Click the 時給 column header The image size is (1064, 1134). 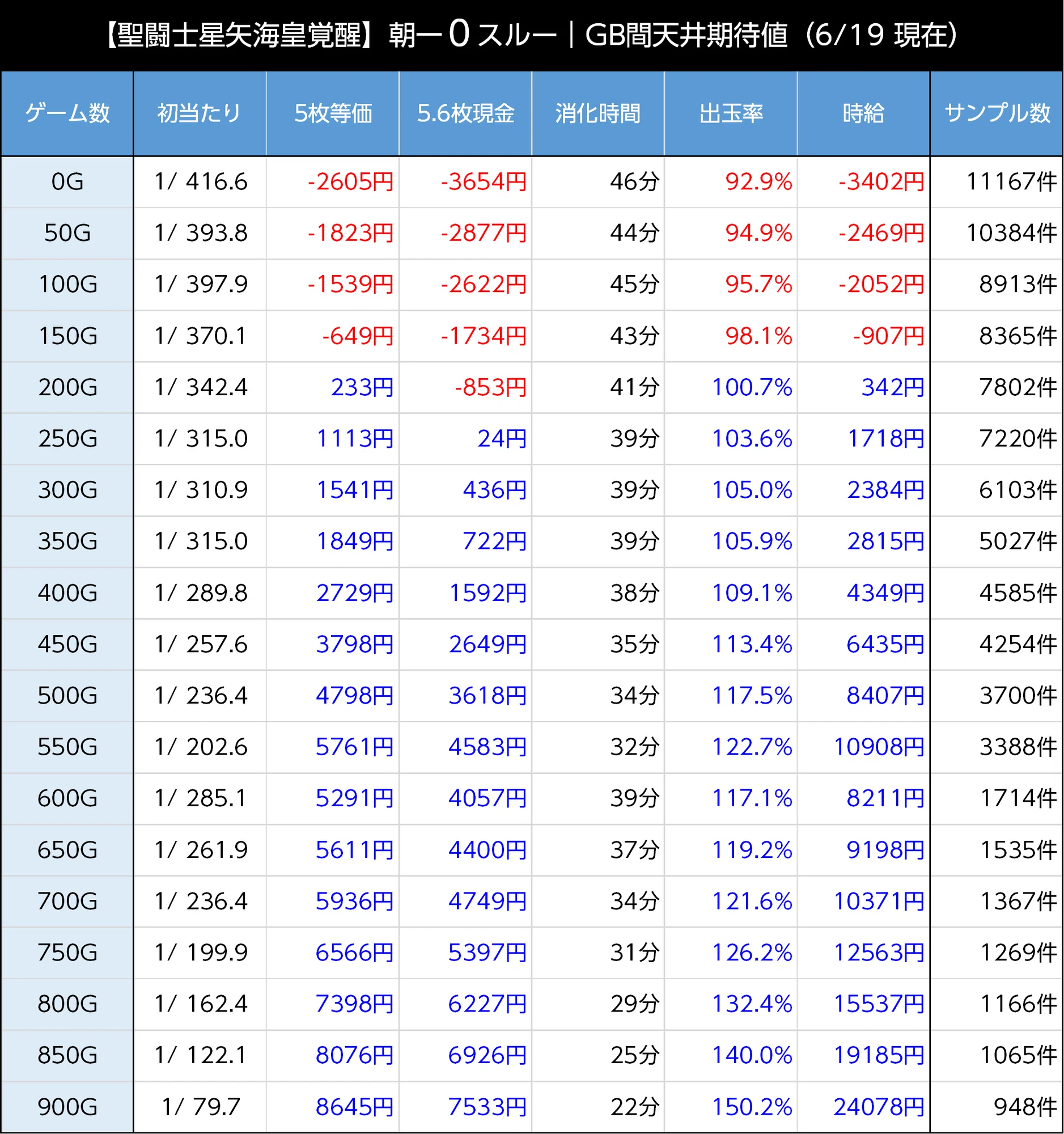[x=863, y=113]
